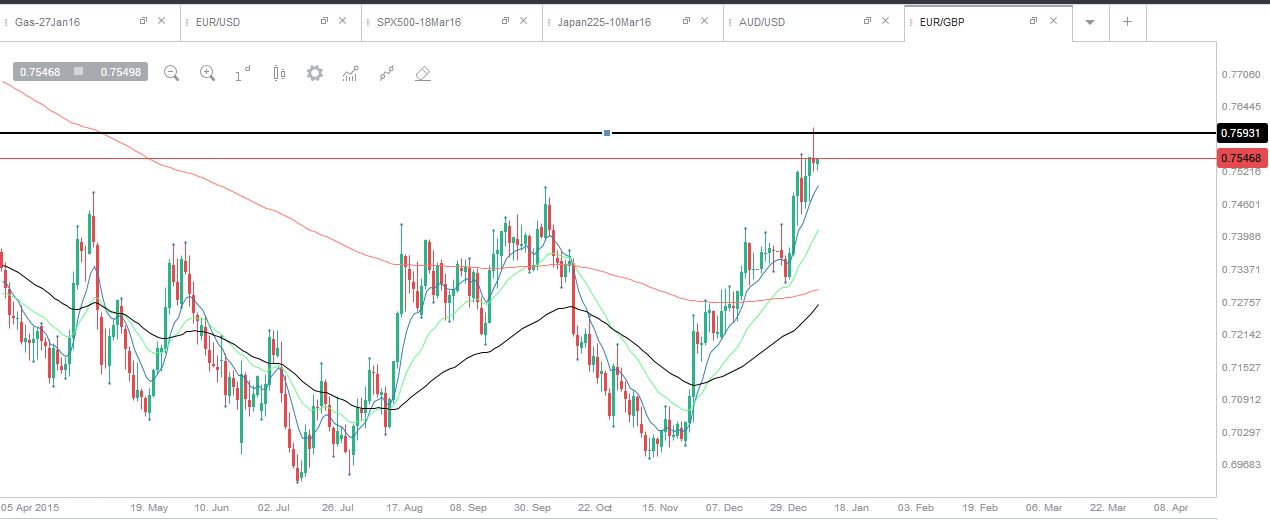Viewport: 1270px width, 520px height.
Task: Click the 19. May date label
Action: point(149,508)
